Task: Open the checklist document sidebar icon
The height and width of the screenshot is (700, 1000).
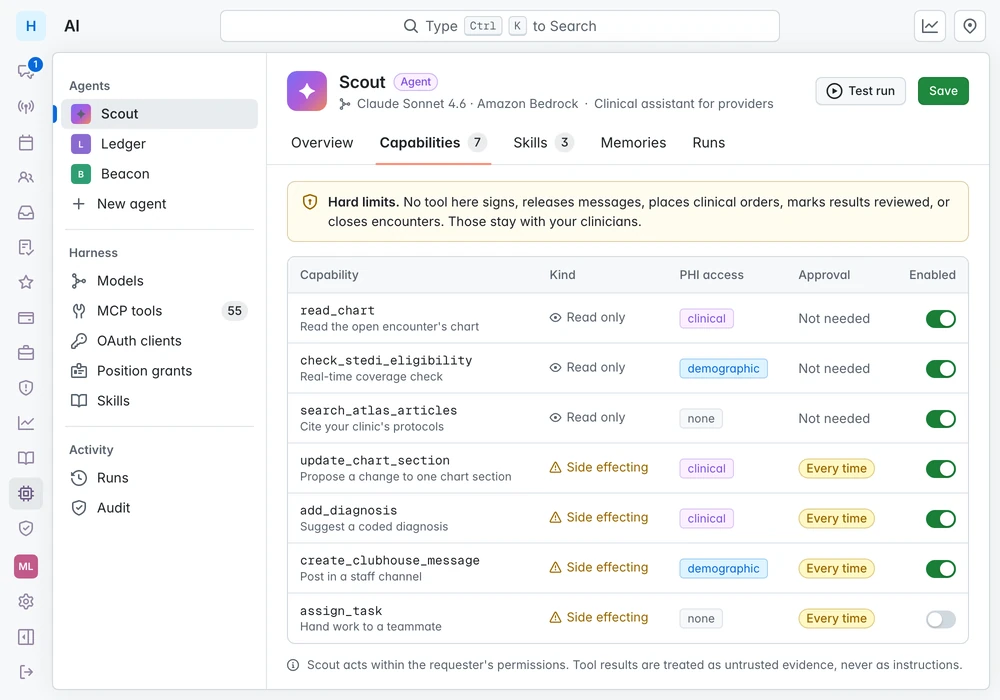Action: (x=26, y=247)
